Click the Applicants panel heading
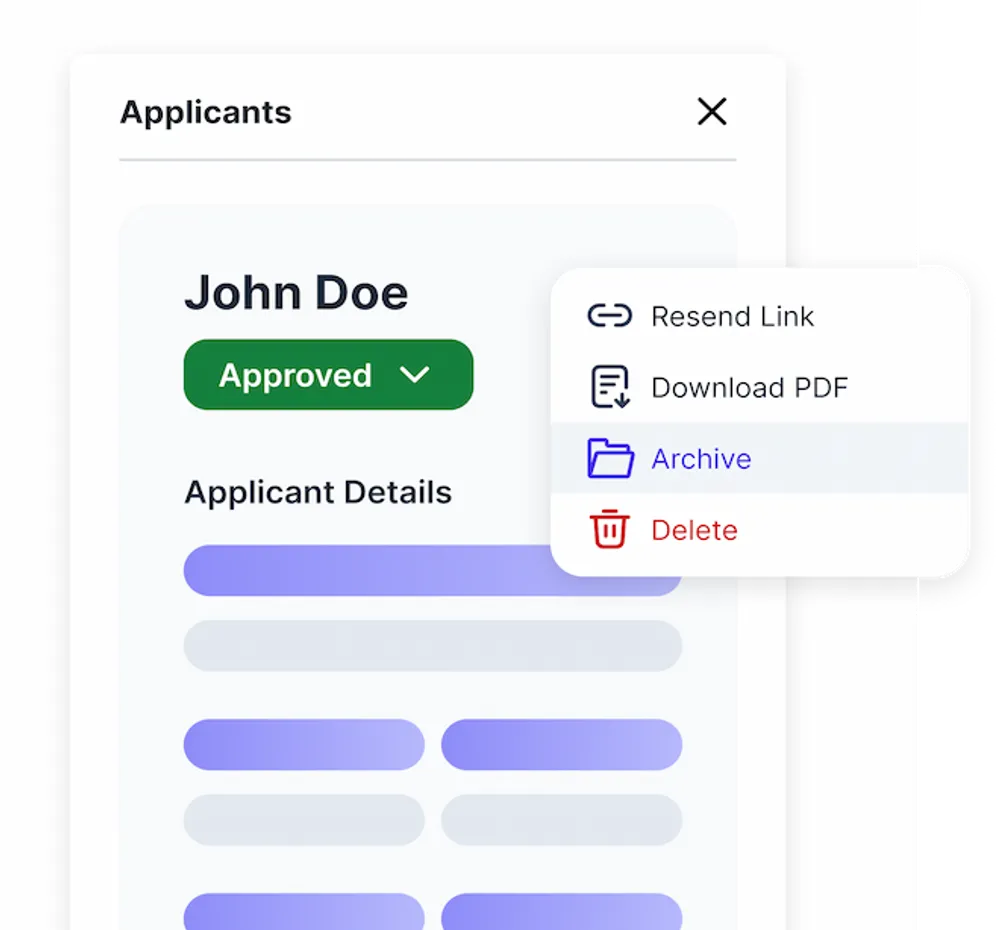 point(205,112)
